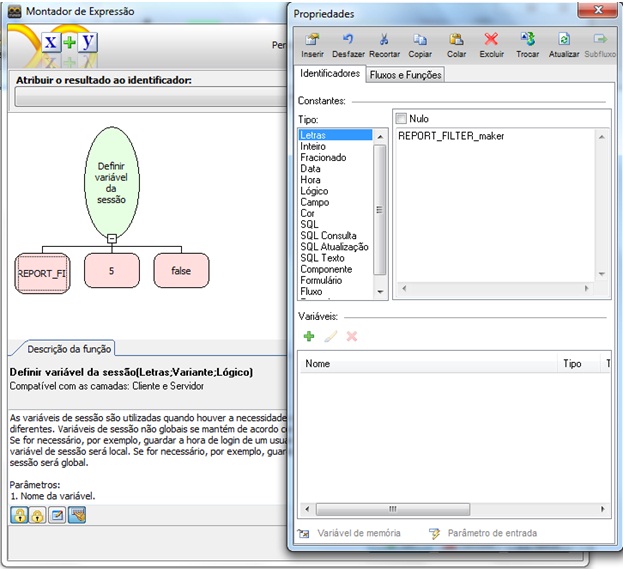Click the x+y expression logo icon
The width and height of the screenshot is (623, 569).
(x=70, y=42)
